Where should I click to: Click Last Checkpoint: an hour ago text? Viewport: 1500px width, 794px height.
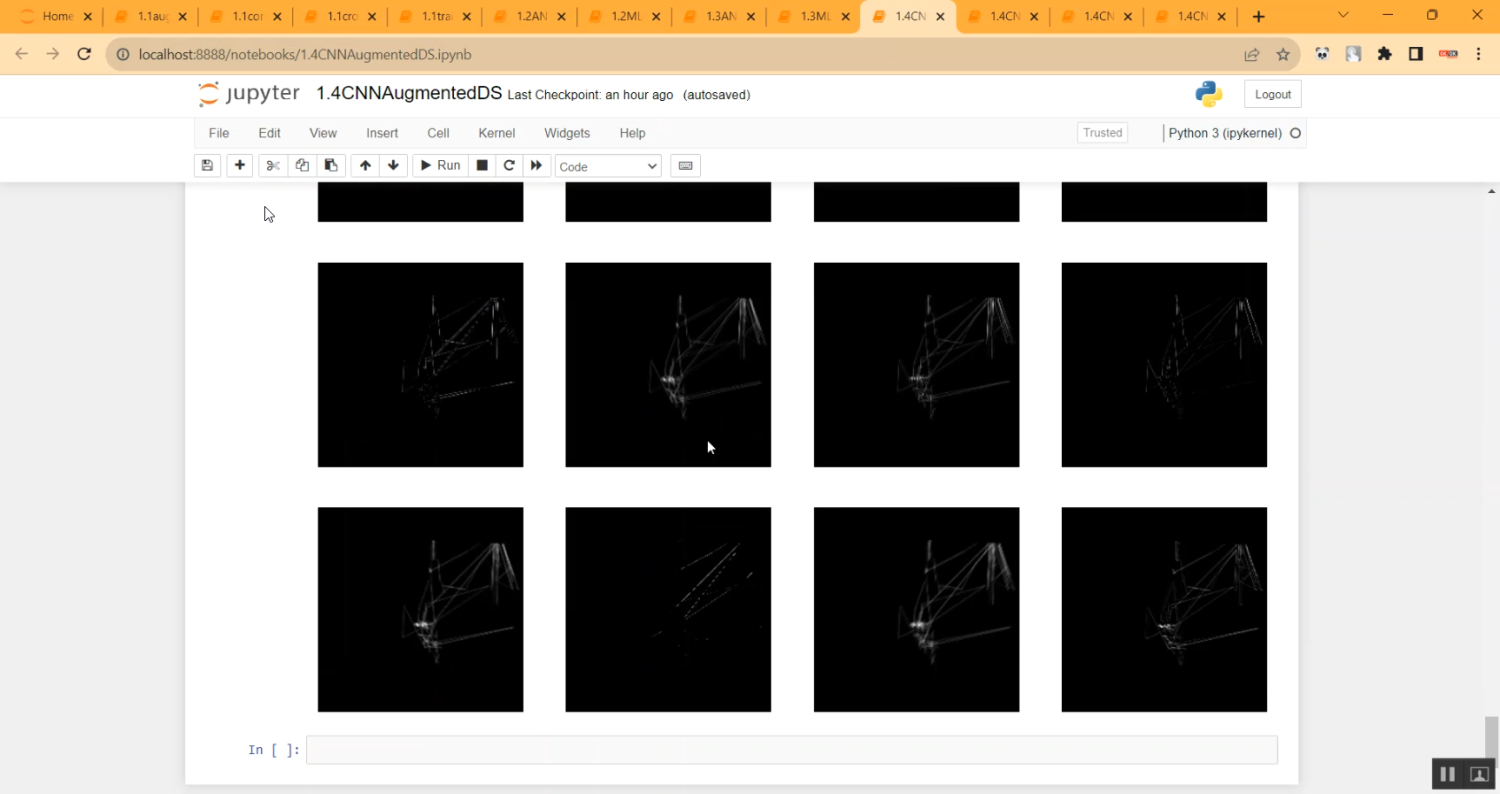pos(590,95)
